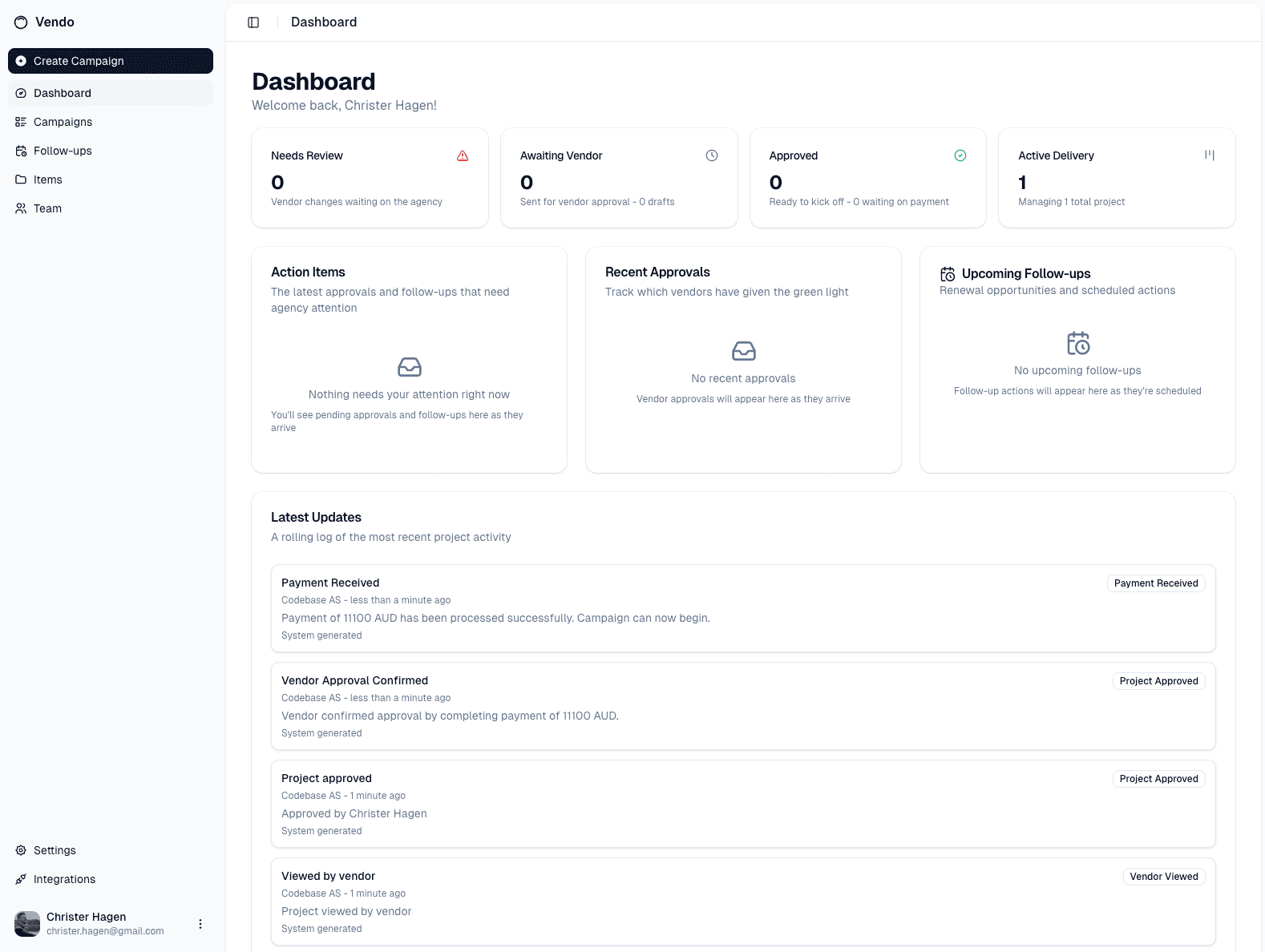
Task: Click the Vendo logo in sidebar
Action: coord(21,22)
